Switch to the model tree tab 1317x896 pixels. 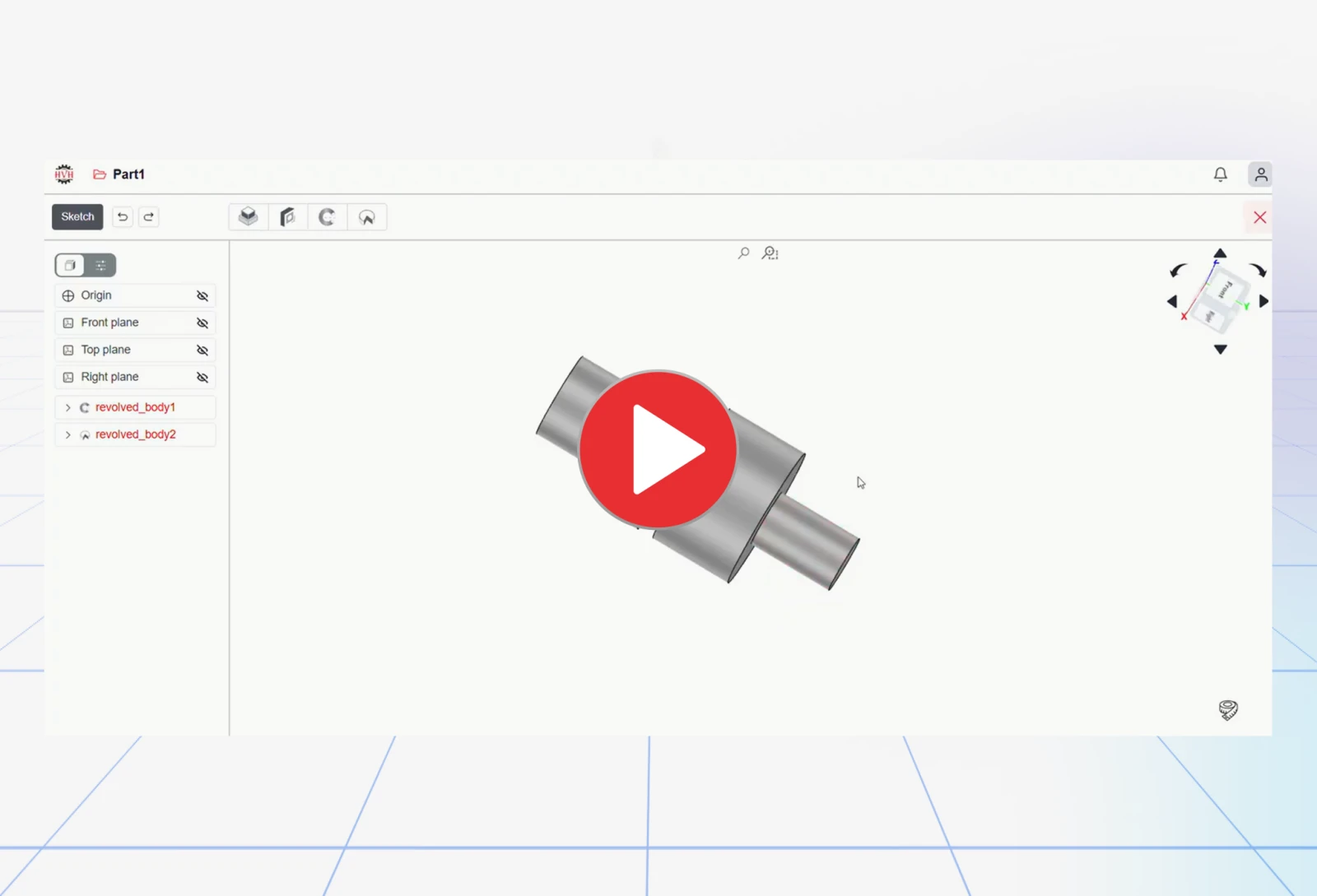tap(70, 265)
